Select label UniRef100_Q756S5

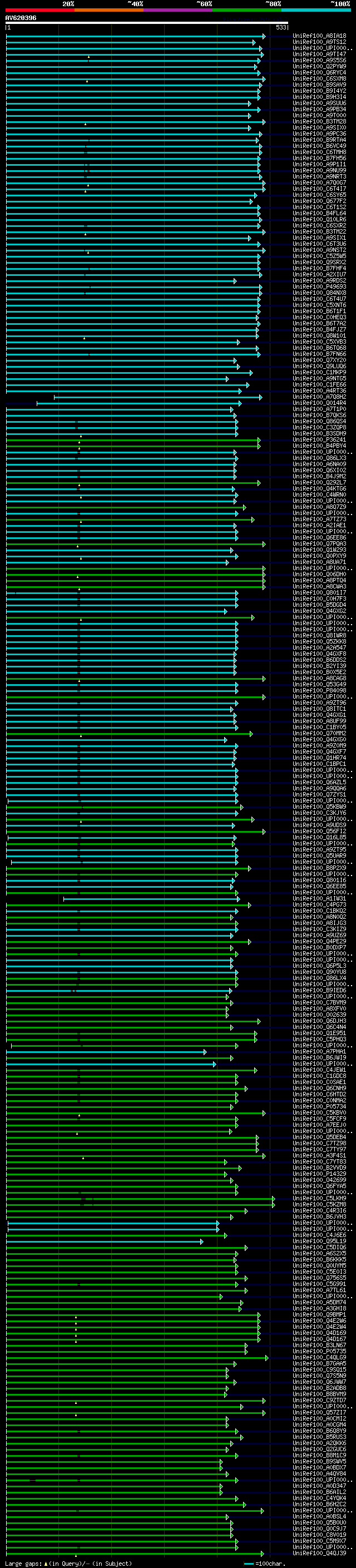(319, 1278)
